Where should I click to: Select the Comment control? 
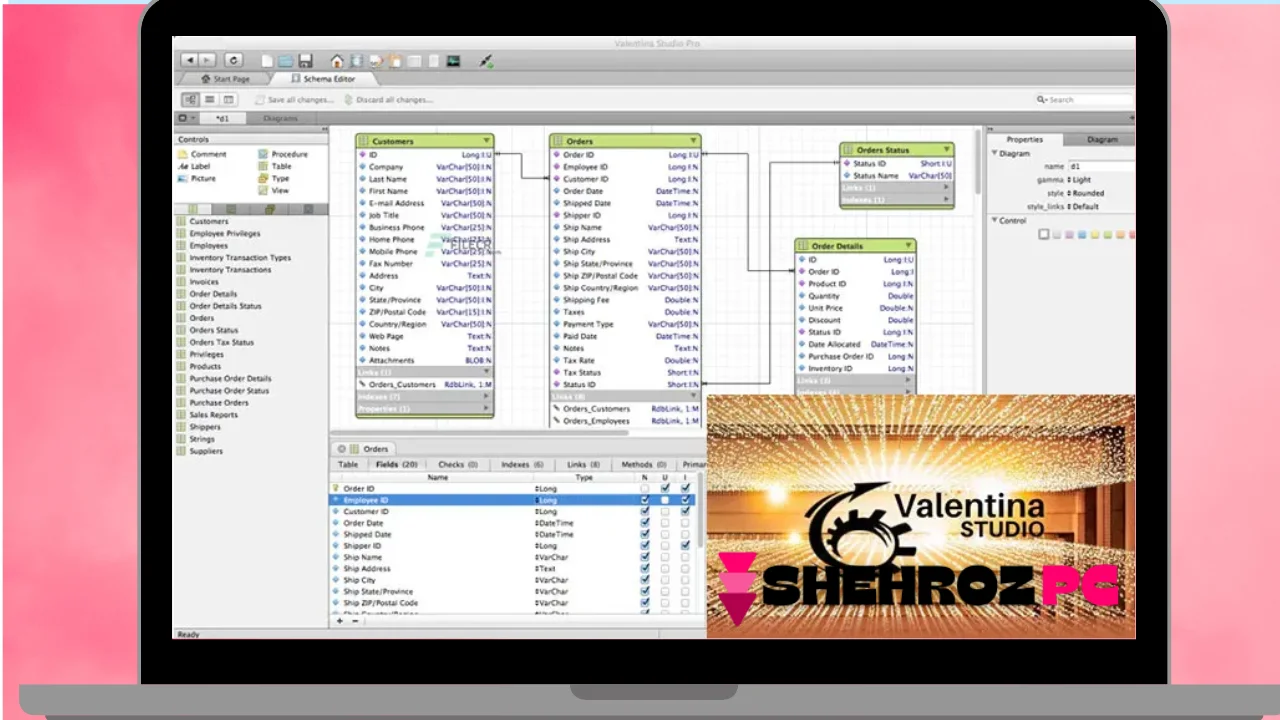pos(203,154)
